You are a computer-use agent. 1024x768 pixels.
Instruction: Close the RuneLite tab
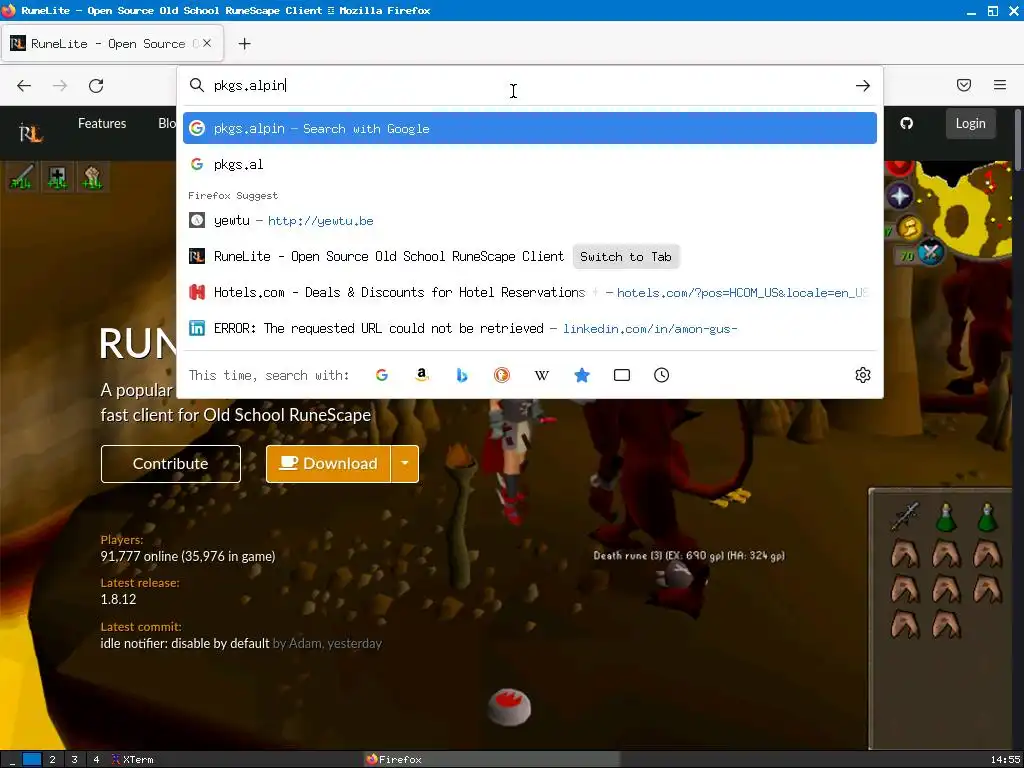coord(207,43)
